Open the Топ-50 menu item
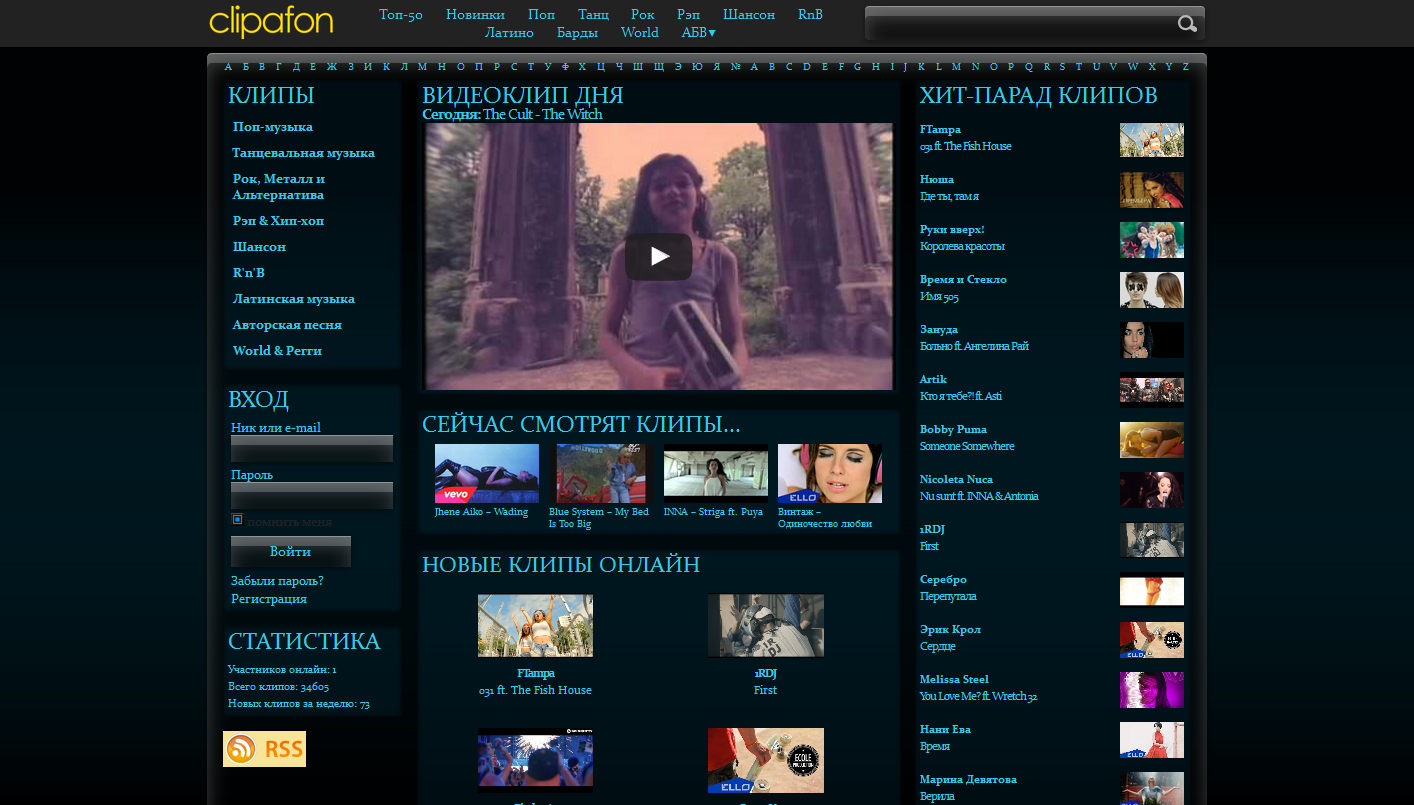Screen dimensions: 1414x805 pyautogui.click(x=401, y=14)
